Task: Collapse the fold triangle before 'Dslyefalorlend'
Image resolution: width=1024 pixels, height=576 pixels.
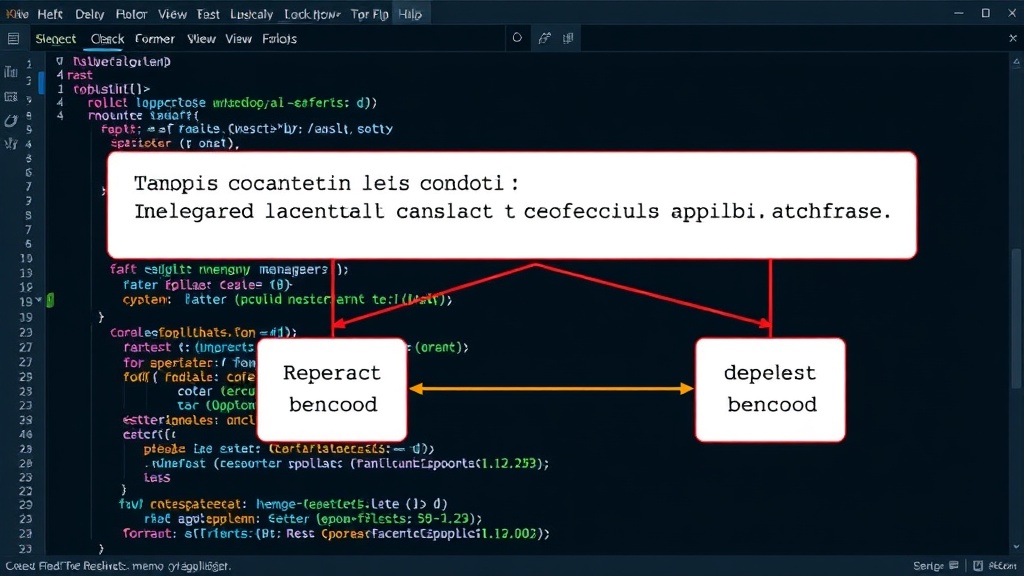Action: 59,61
